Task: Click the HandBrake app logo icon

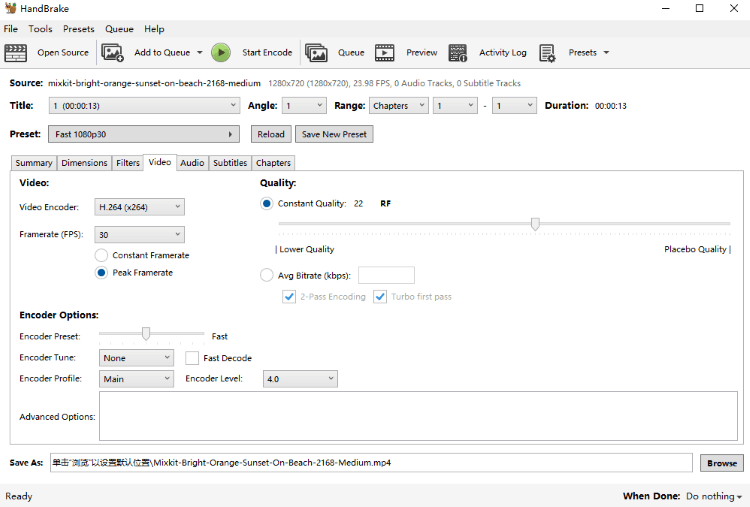Action: coord(11,8)
